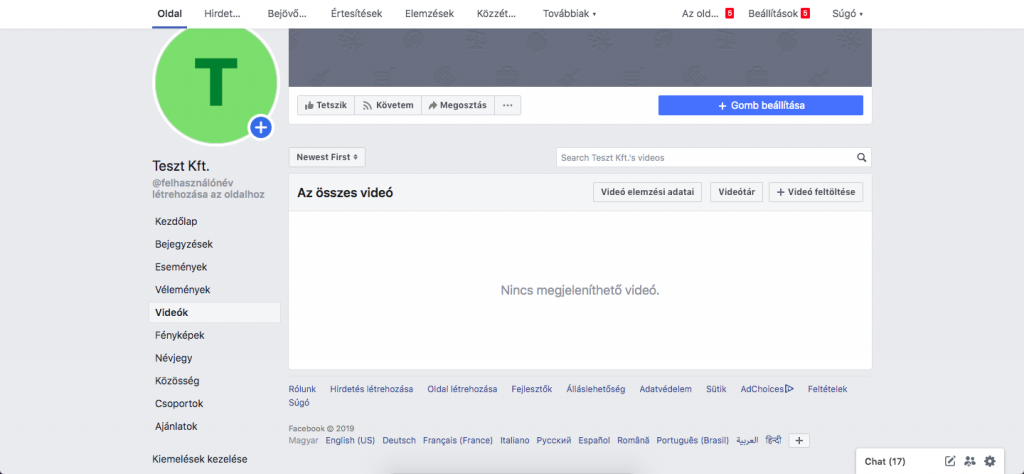Click the Sütik footer link
The height and width of the screenshot is (474, 1024).
716,389
